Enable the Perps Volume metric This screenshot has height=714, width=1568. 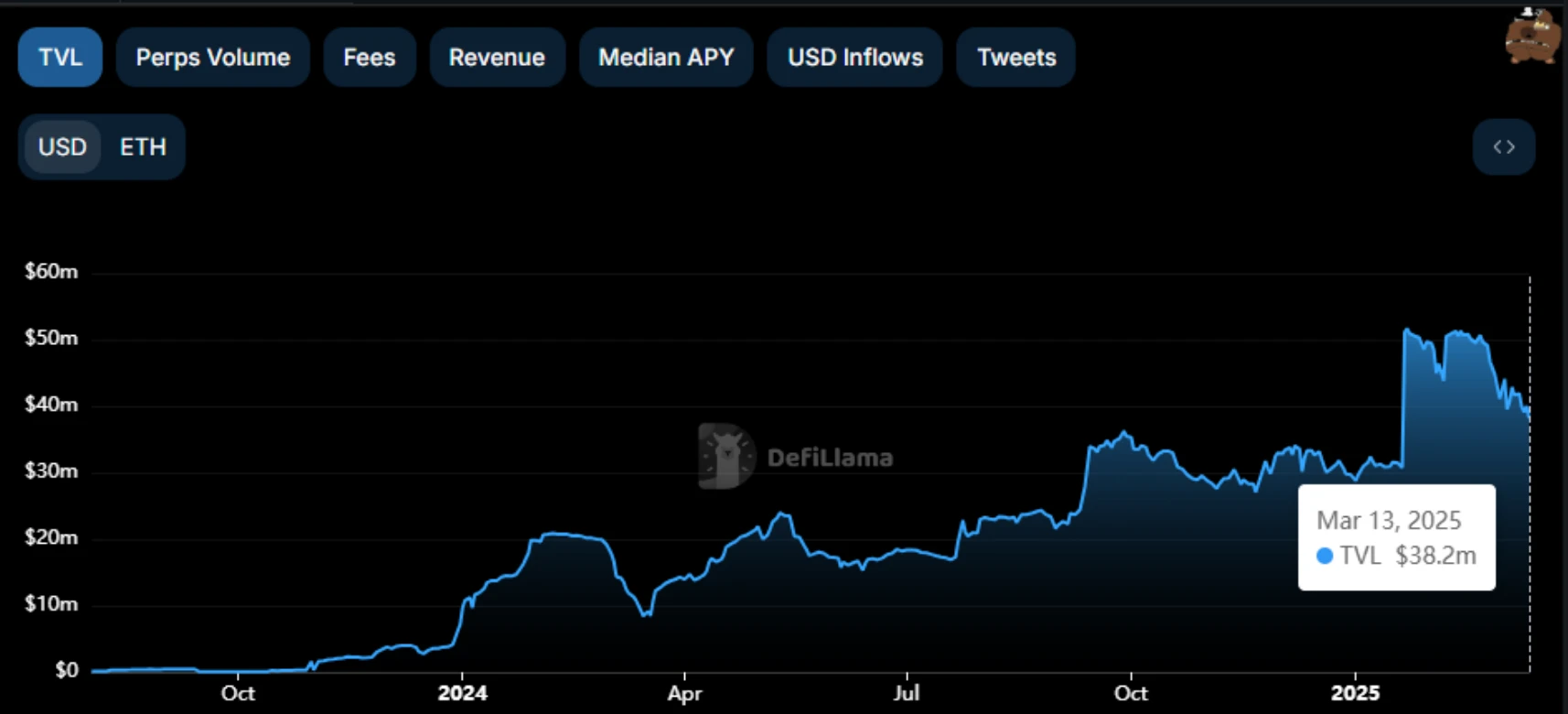(212, 57)
